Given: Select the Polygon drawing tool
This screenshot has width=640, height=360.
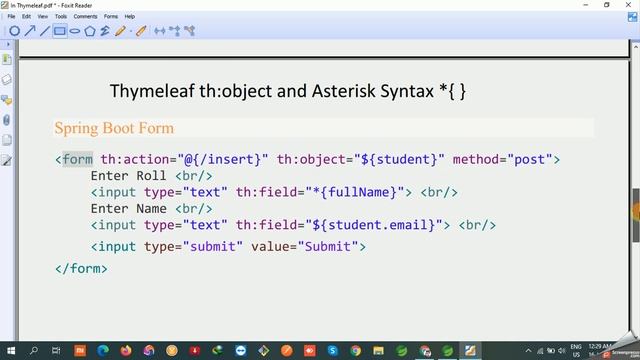Looking at the screenshot, I should point(90,31).
